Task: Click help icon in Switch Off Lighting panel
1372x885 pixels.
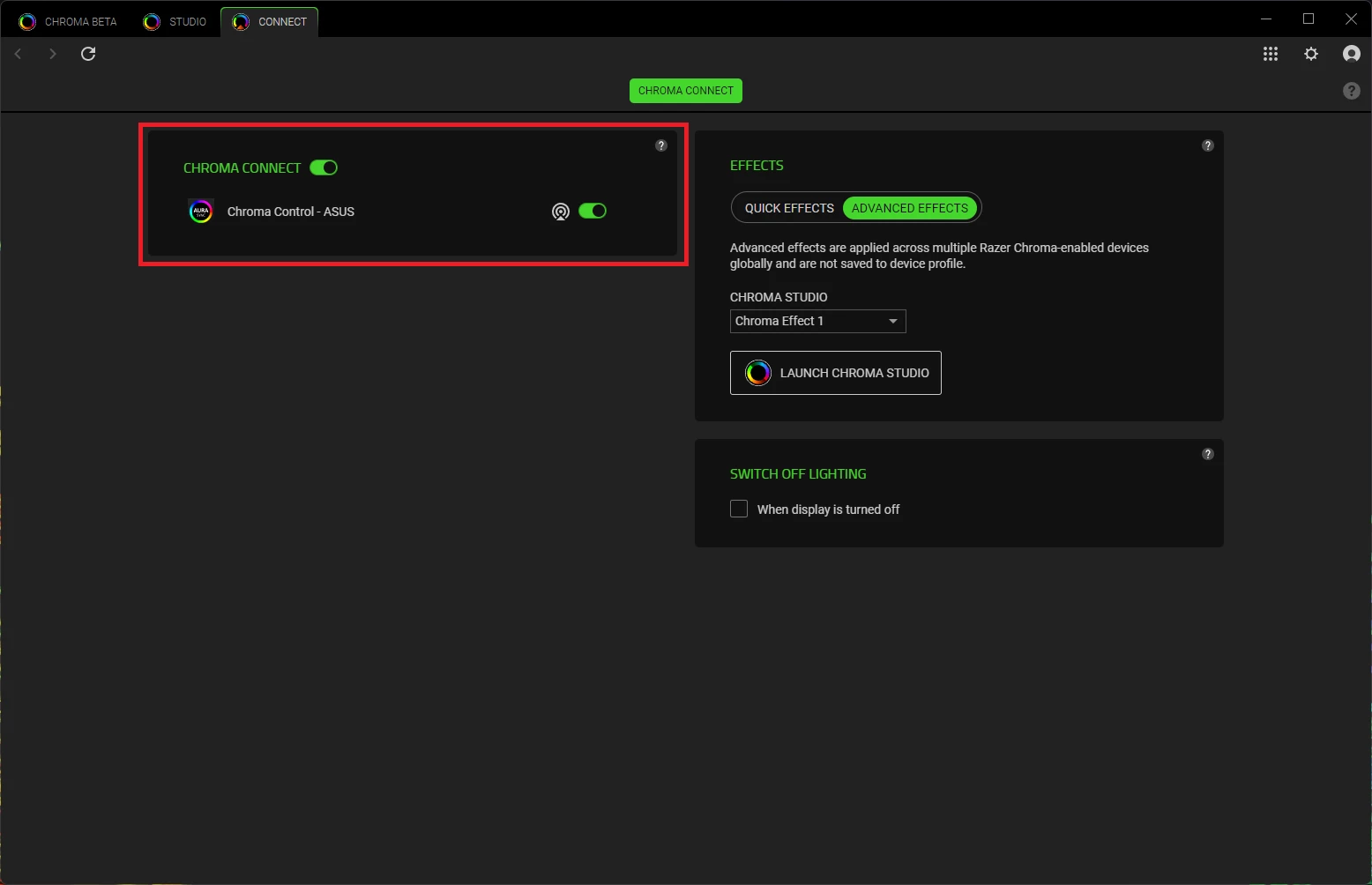Action: click(1208, 454)
